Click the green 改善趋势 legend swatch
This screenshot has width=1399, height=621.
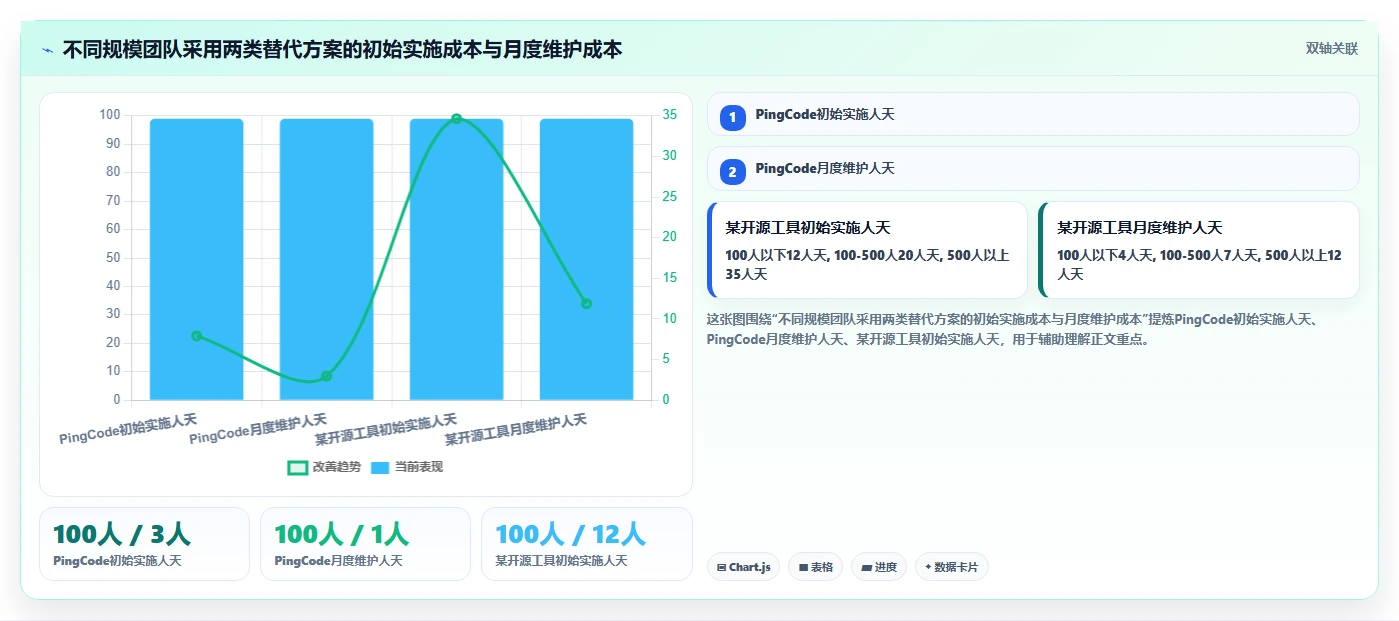tap(297, 467)
